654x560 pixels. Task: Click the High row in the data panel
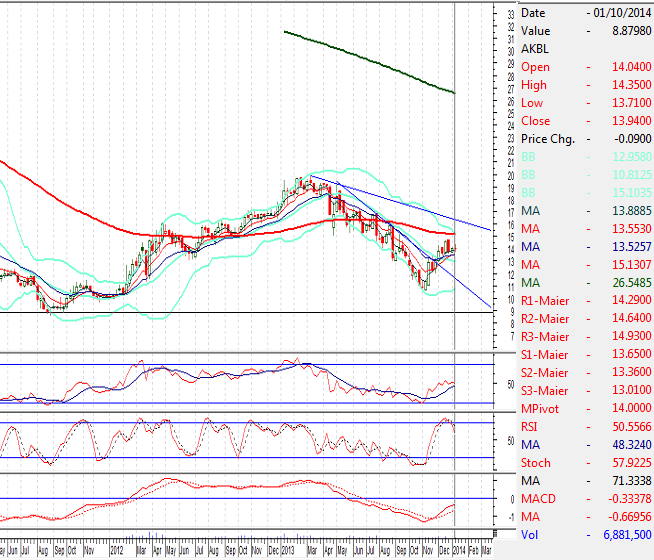585,85
